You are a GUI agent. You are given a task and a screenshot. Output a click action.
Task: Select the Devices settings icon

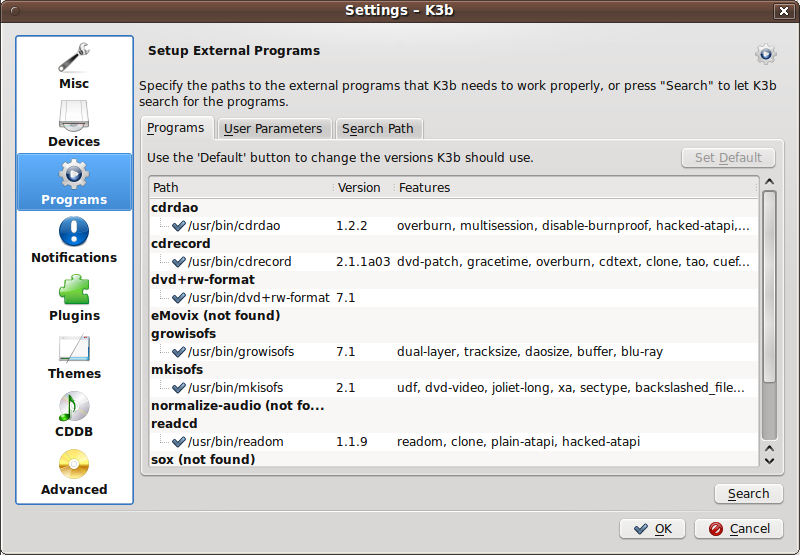pyautogui.click(x=74, y=124)
